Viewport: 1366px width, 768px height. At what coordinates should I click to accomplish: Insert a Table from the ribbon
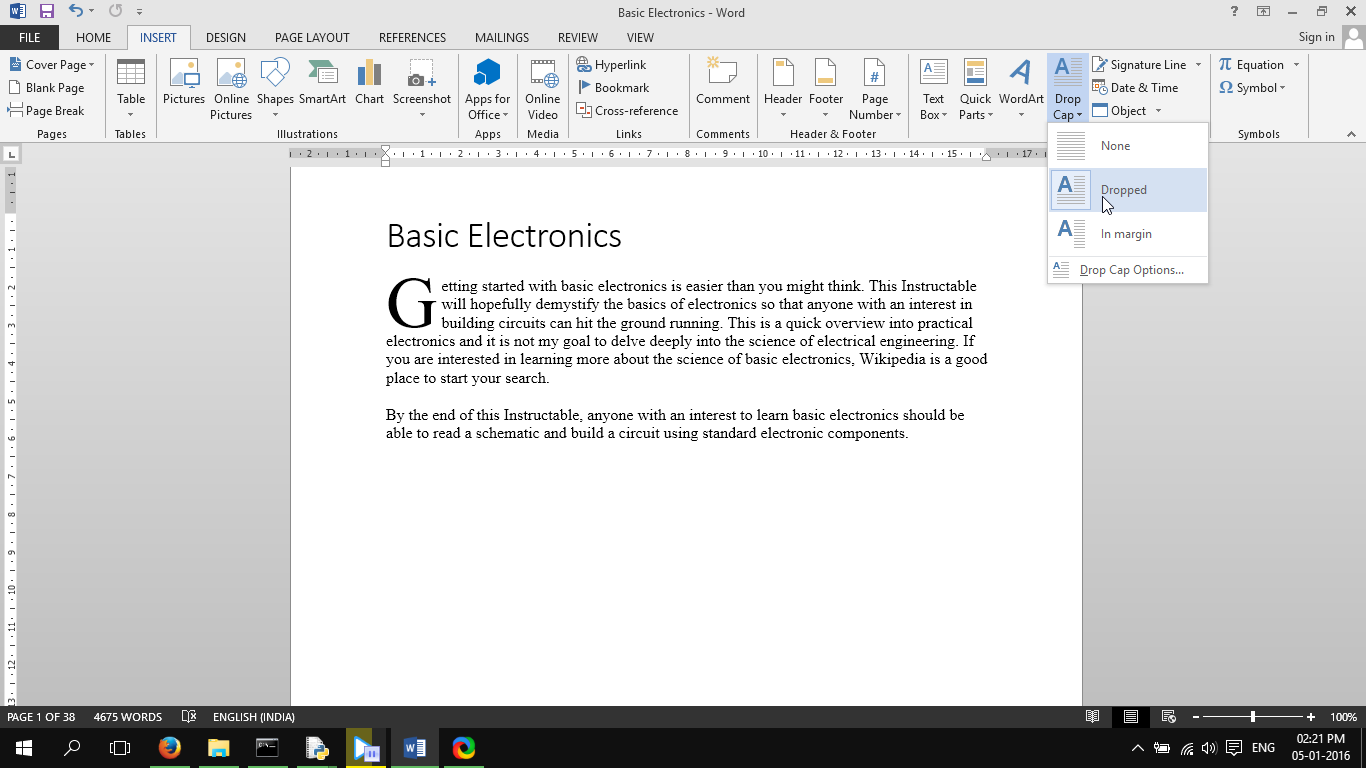tap(131, 90)
